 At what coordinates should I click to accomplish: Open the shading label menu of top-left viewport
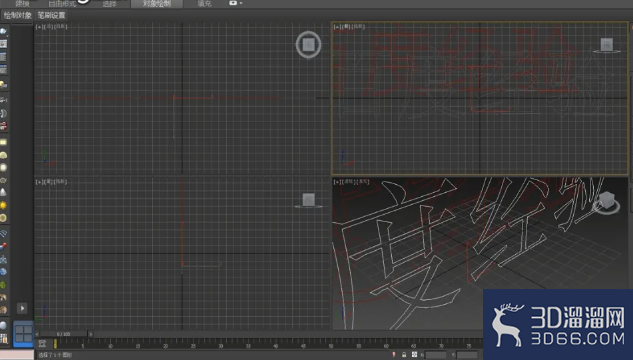click(x=61, y=27)
